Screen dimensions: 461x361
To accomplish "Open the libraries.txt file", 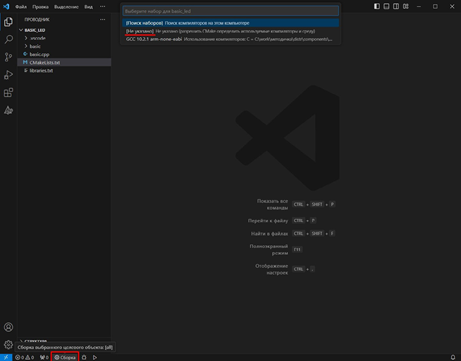I will click(x=64, y=70).
